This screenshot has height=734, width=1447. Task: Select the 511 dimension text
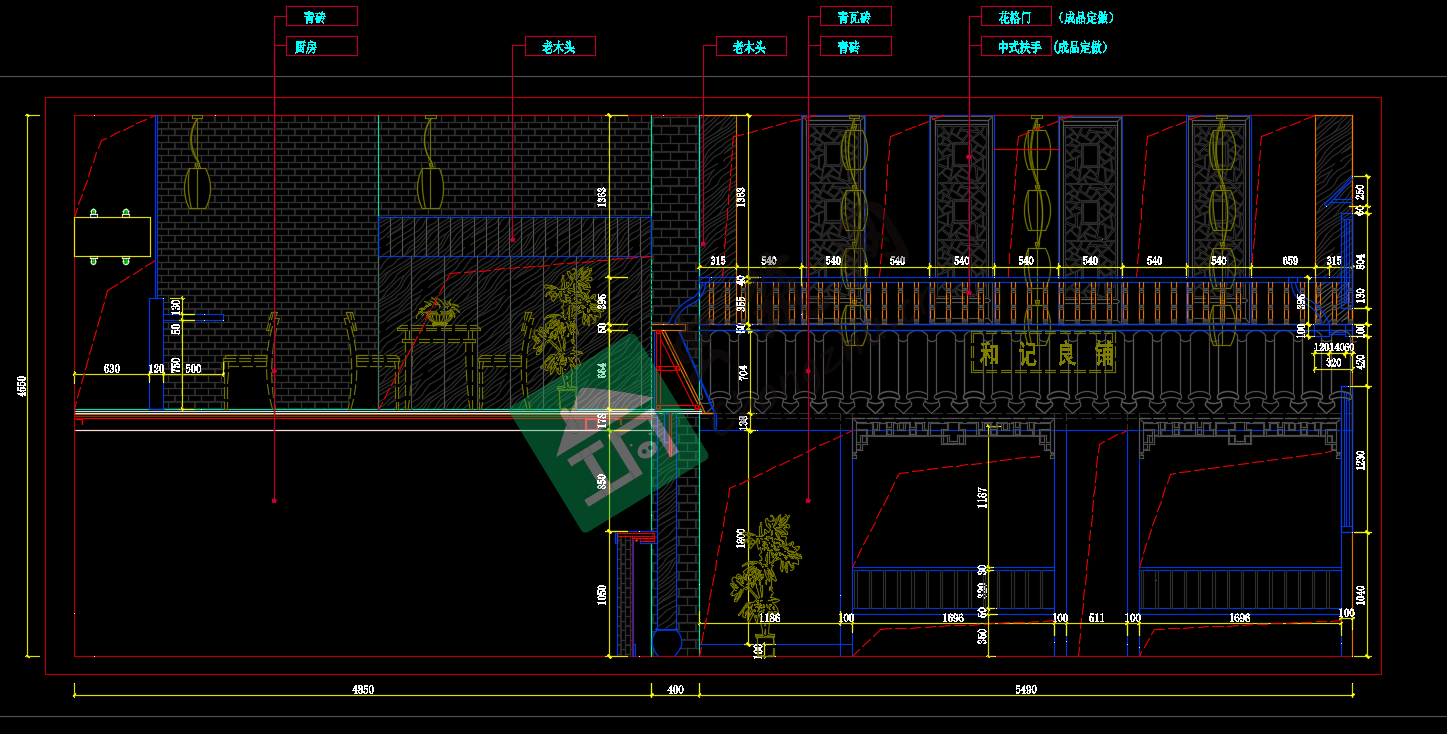[x=1096, y=618]
